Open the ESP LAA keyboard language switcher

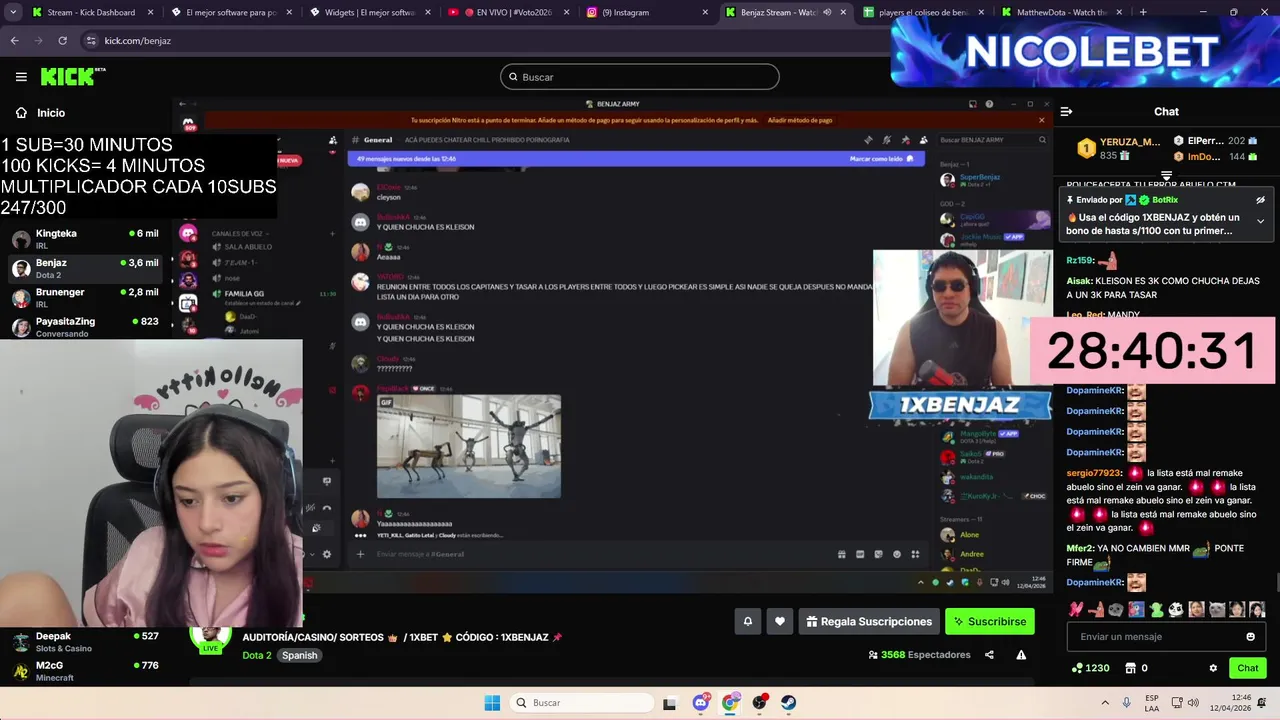click(x=1152, y=703)
